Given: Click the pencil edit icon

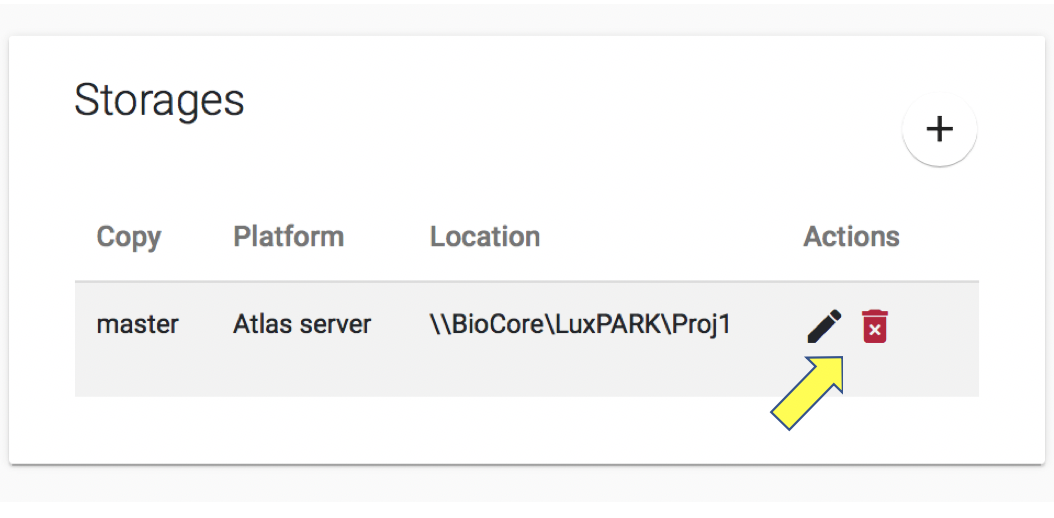Looking at the screenshot, I should click(x=824, y=326).
